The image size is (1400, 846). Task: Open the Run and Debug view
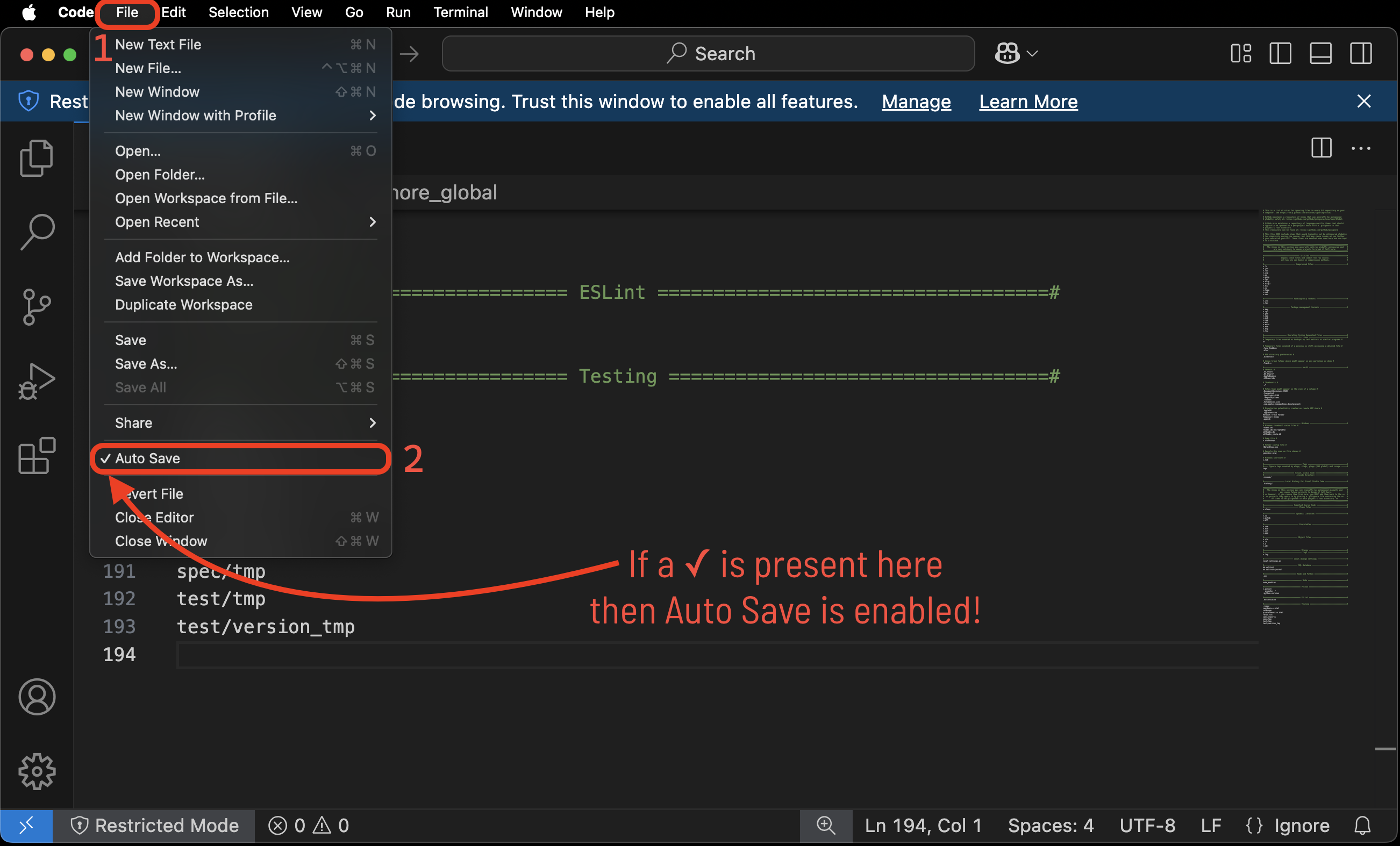click(37, 381)
